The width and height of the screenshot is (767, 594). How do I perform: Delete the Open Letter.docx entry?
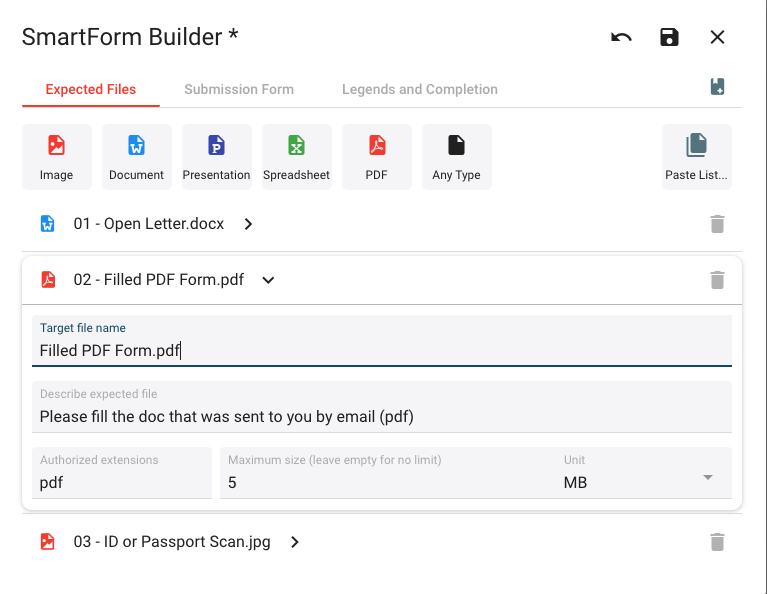point(717,224)
